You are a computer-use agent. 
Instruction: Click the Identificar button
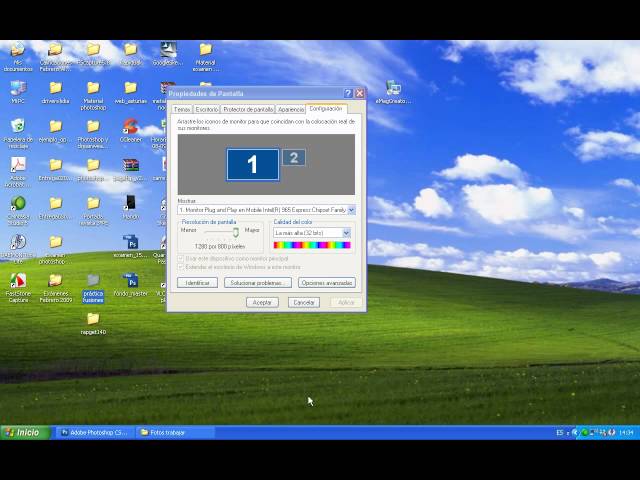click(x=197, y=283)
